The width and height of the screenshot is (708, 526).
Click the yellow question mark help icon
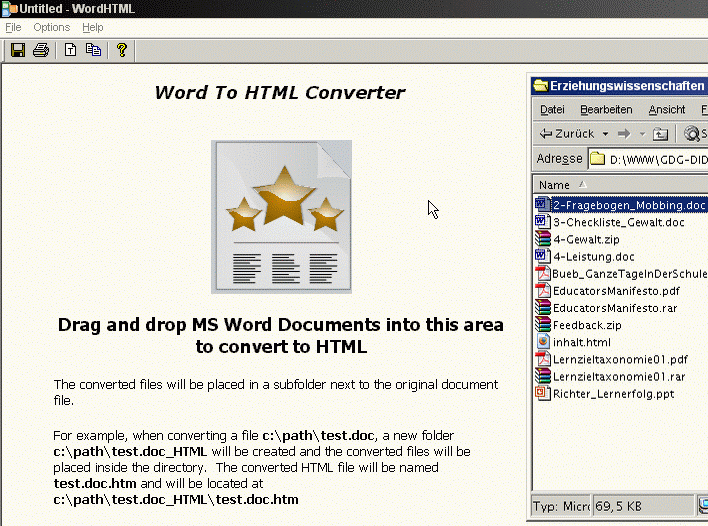pos(122,50)
